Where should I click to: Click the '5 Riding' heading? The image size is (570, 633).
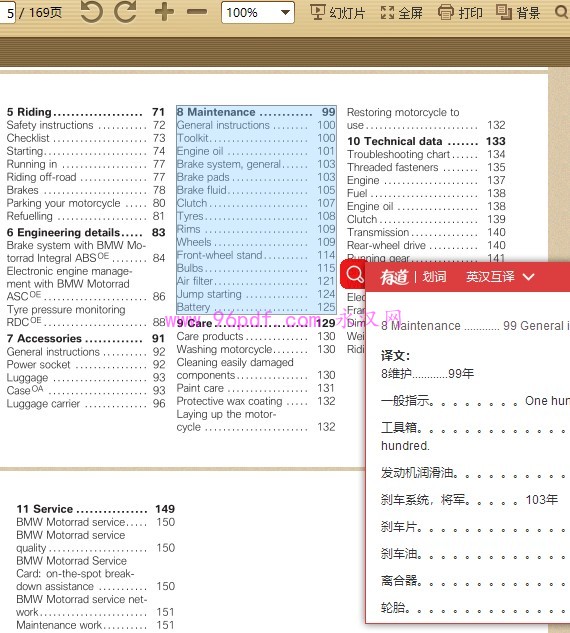(86, 112)
